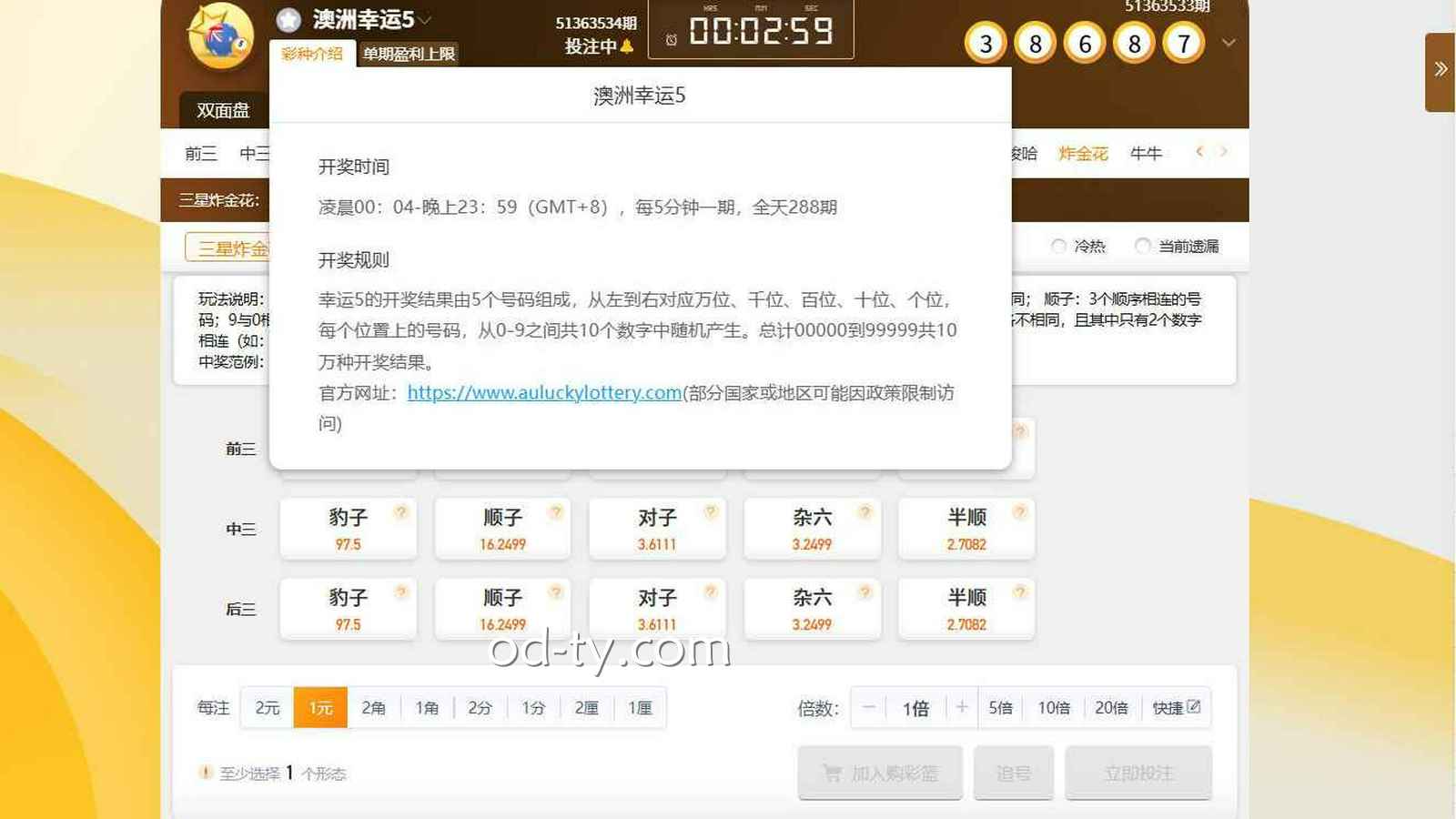Click help icon on 中三 豹子 card
1456x819 pixels.
coord(401,511)
